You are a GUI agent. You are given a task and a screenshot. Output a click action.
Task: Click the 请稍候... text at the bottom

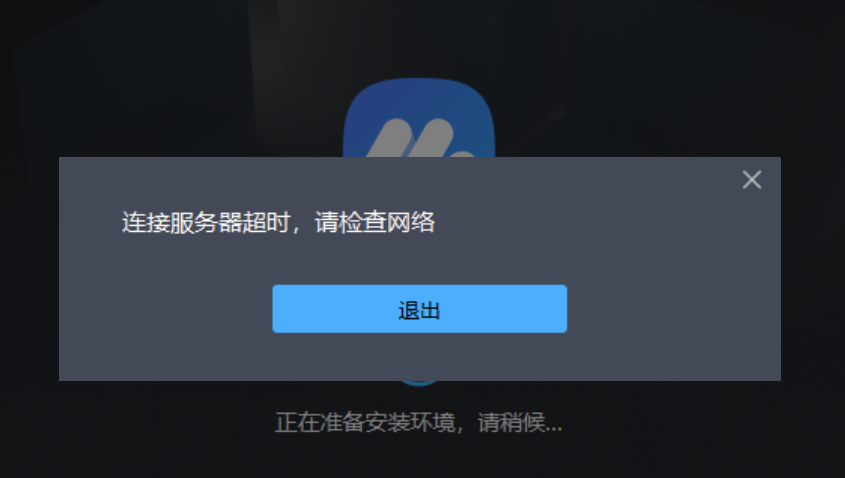(x=520, y=422)
